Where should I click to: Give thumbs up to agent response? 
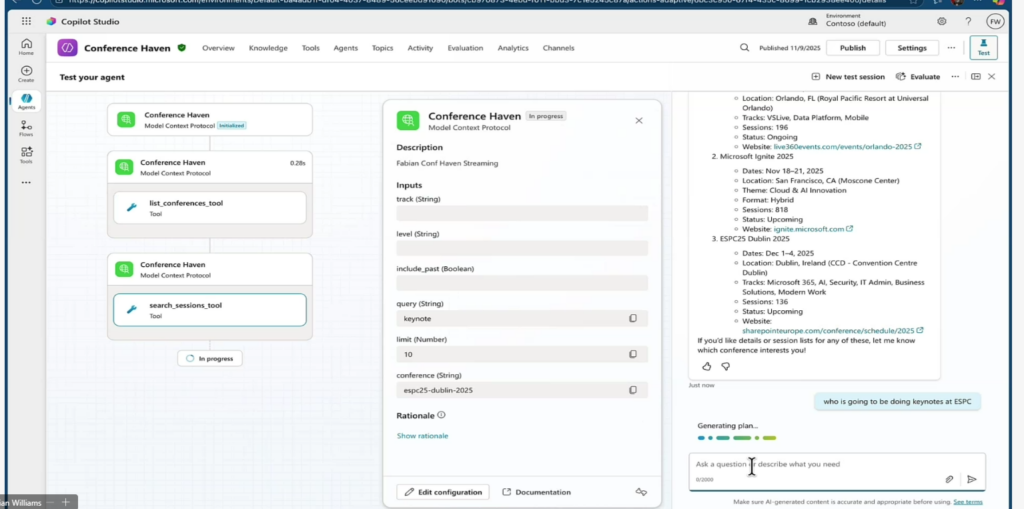707,366
